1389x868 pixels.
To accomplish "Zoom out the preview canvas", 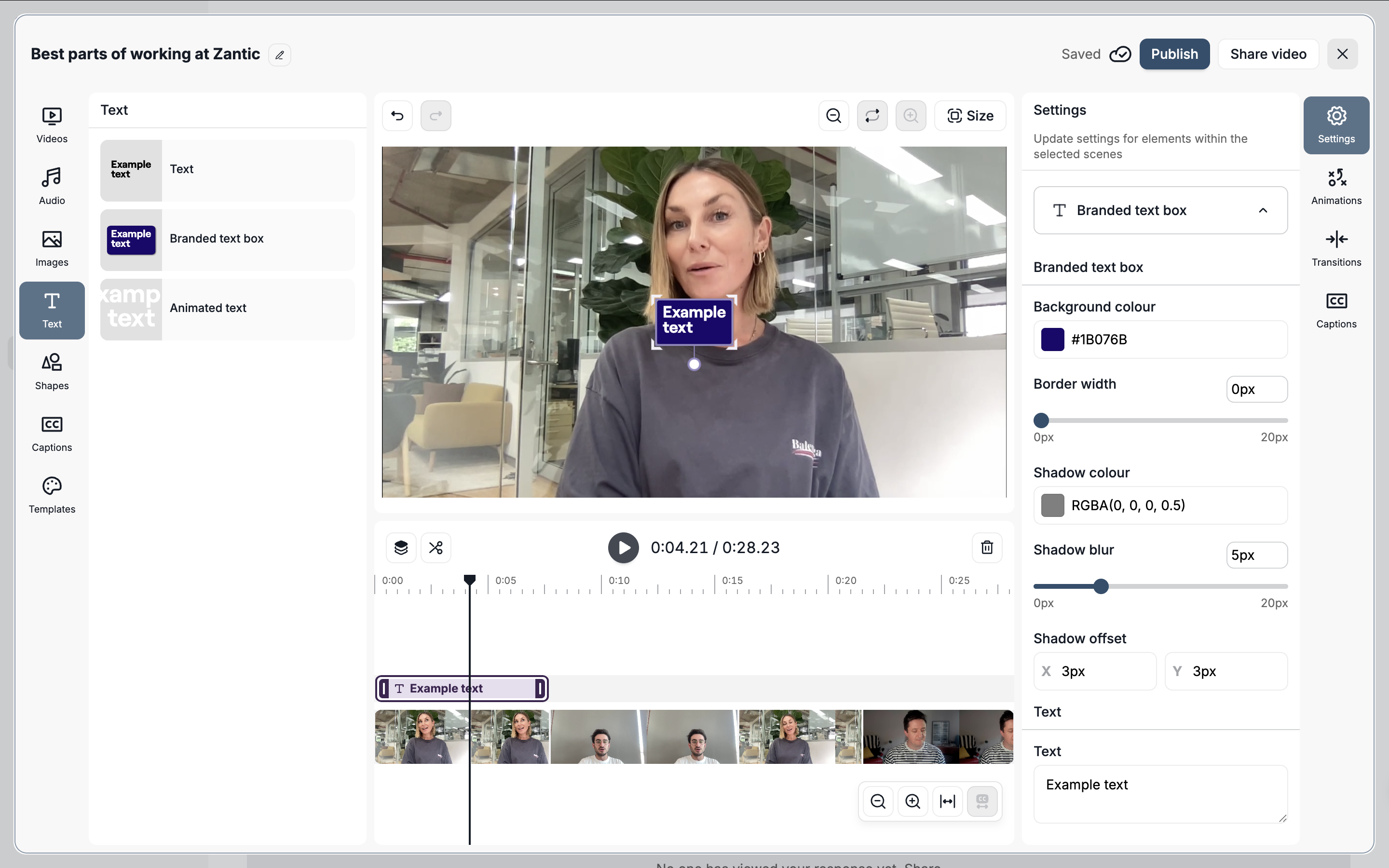I will tap(833, 116).
